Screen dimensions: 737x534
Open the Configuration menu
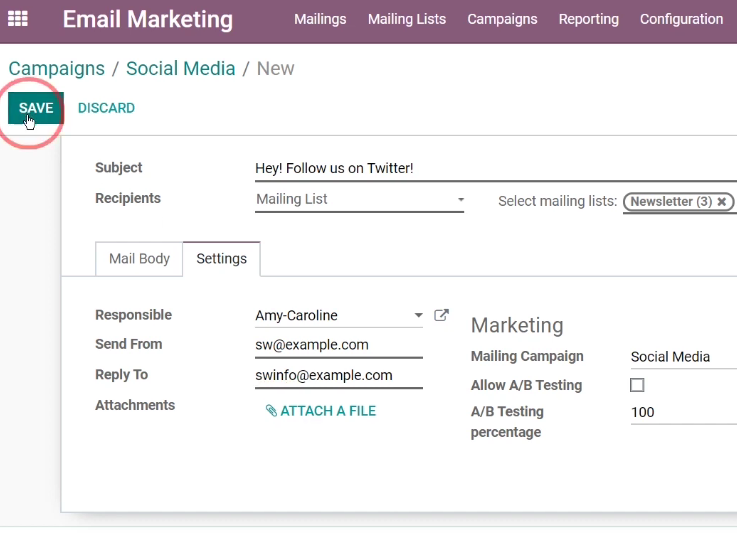(682, 19)
